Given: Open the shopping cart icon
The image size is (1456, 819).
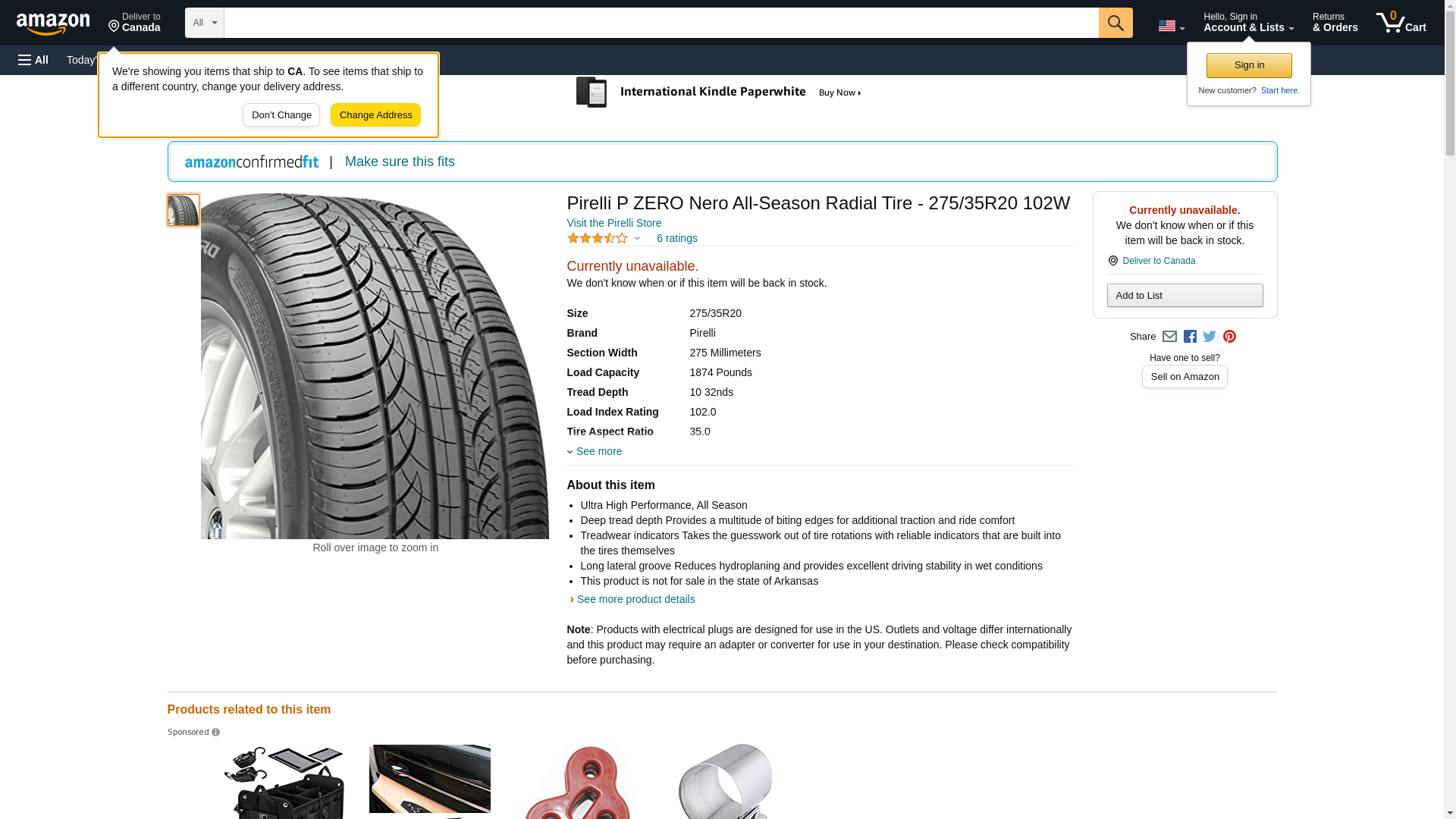Looking at the screenshot, I should click(x=1401, y=23).
